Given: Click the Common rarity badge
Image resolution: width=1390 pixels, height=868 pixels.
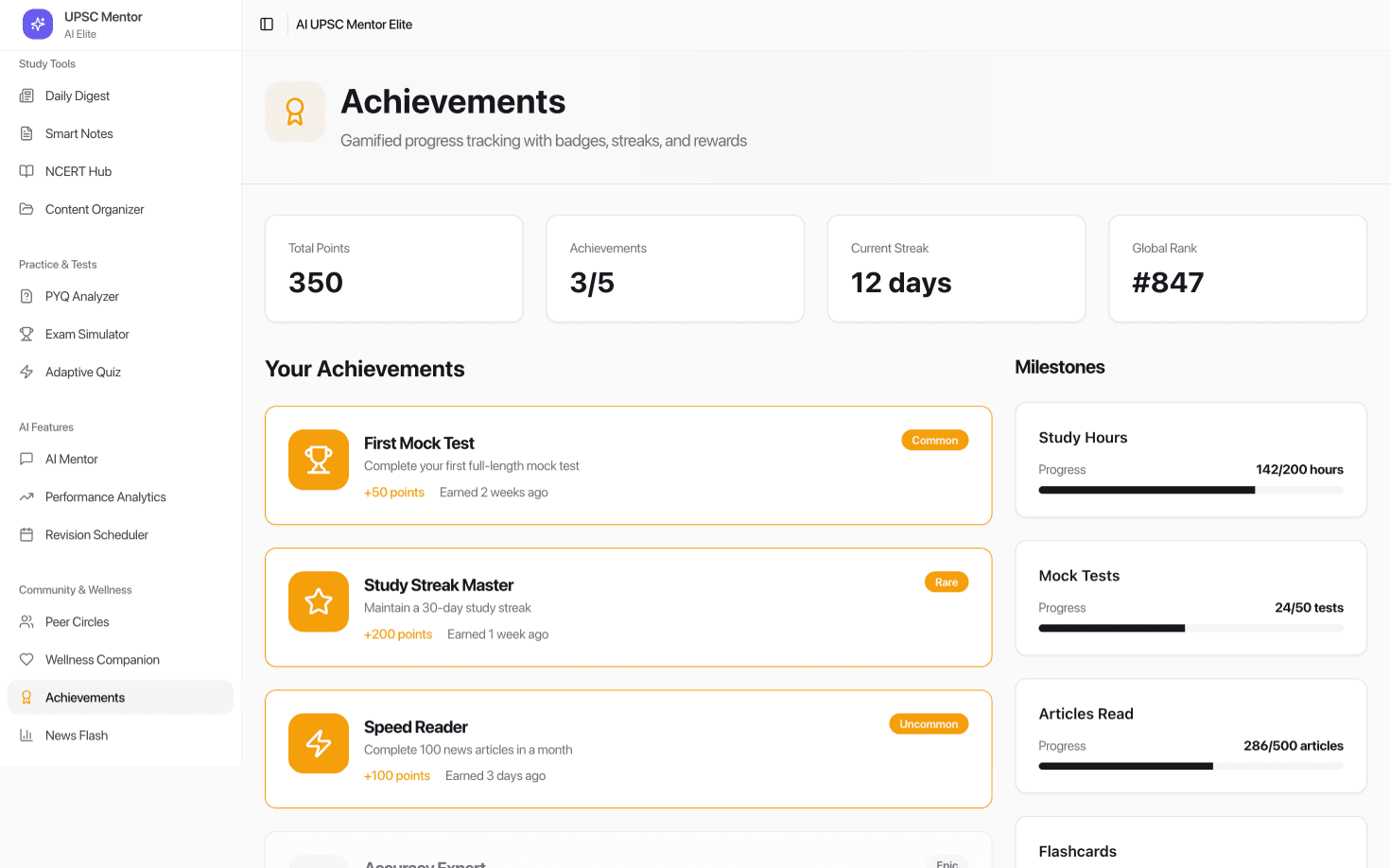Looking at the screenshot, I should pyautogui.click(x=935, y=441).
